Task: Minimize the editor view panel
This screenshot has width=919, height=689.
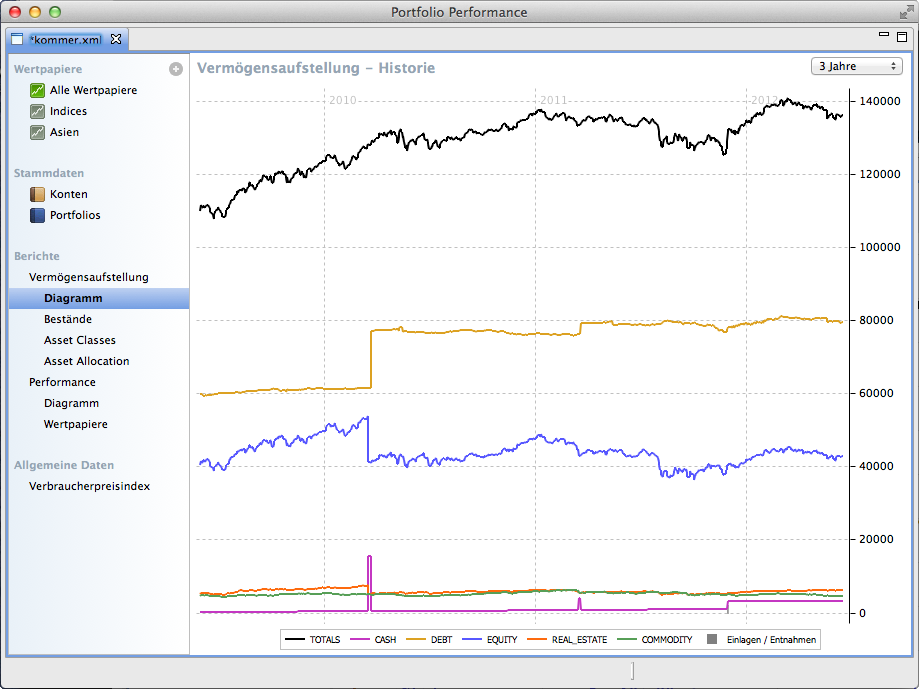Action: 883,35
